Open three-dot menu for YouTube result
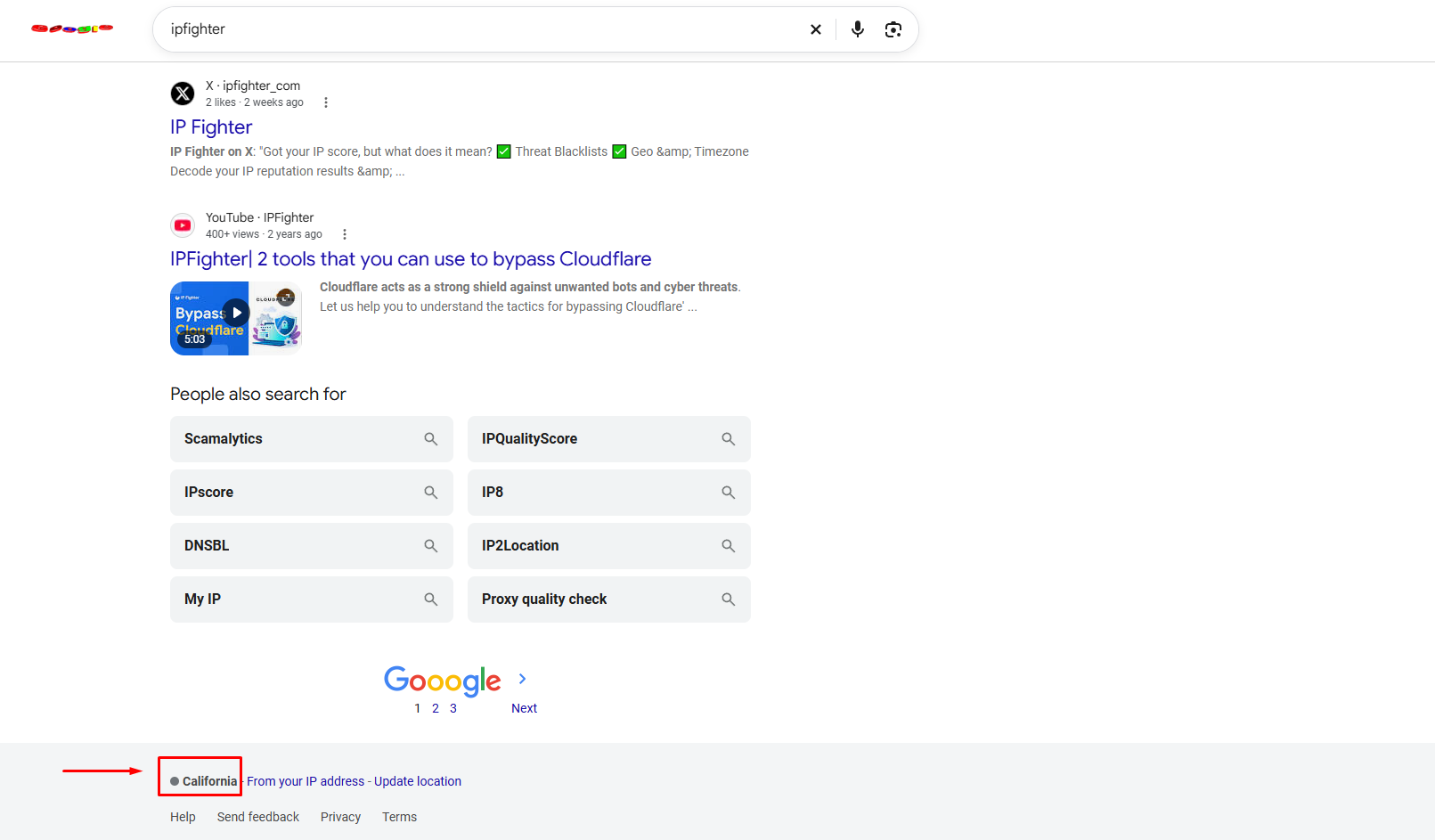Viewport: 1435px width, 840px height. 345,234
